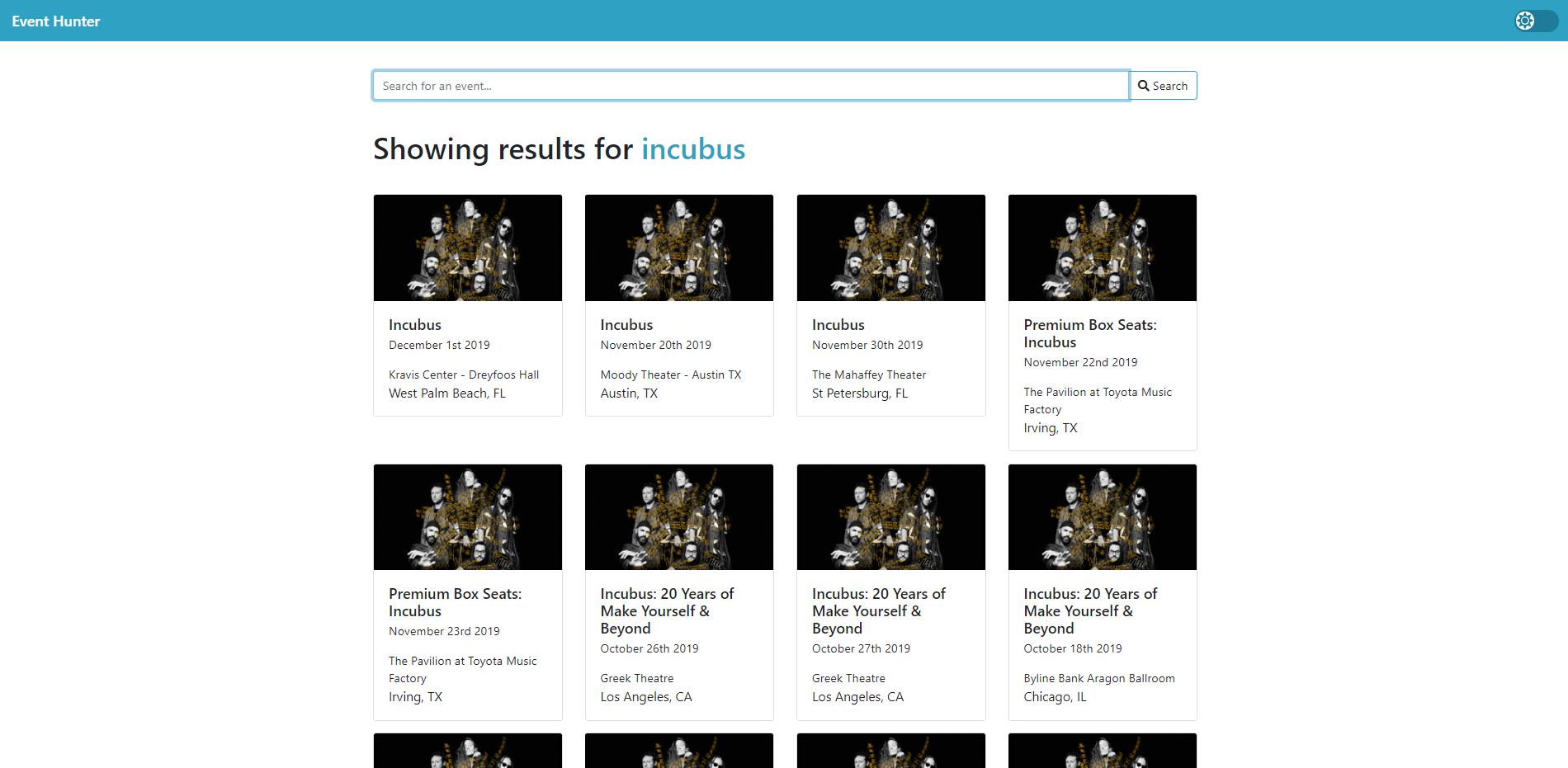Click the Search button

click(x=1163, y=86)
